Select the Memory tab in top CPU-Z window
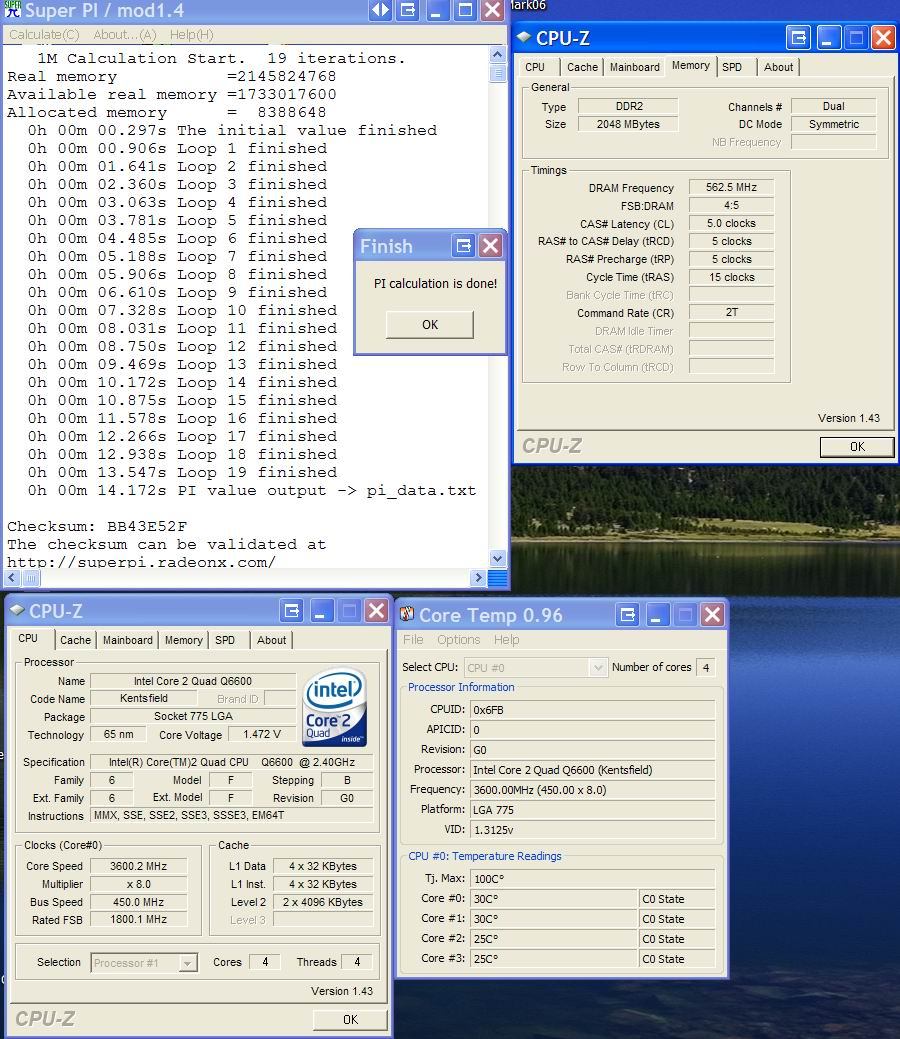Image resolution: width=900 pixels, height=1039 pixels. click(x=691, y=66)
